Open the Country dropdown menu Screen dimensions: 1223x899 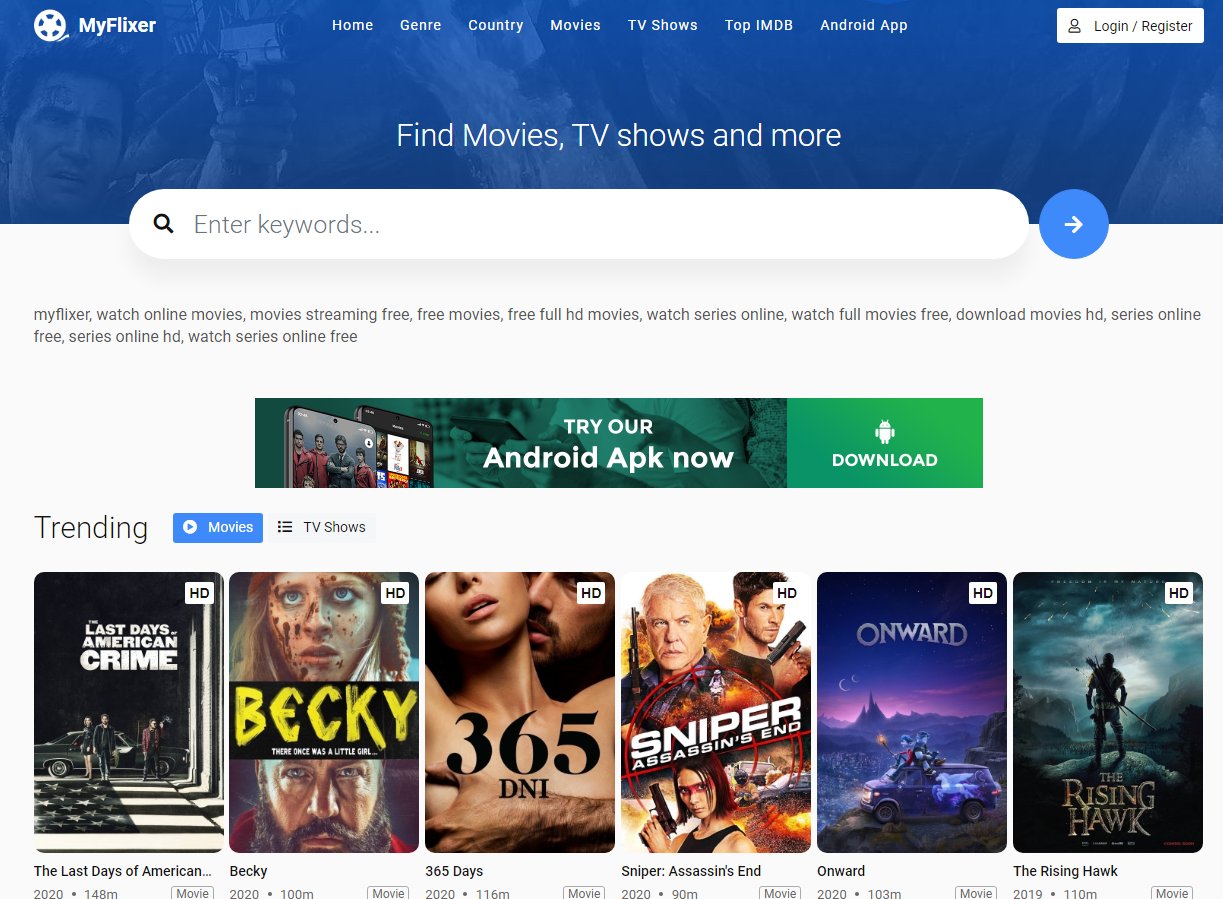496,25
